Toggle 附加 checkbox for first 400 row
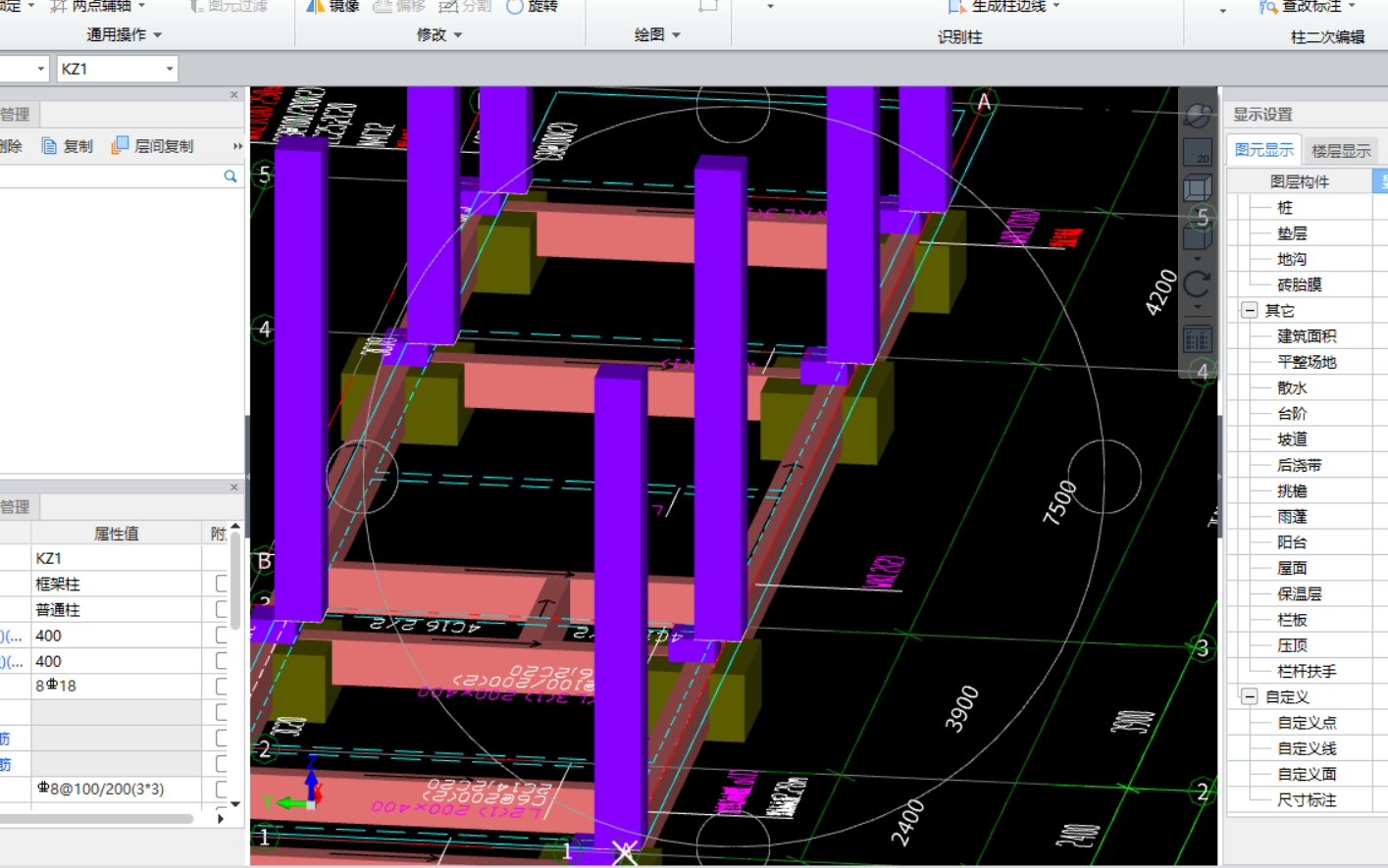The height and width of the screenshot is (868, 1388). click(x=222, y=635)
